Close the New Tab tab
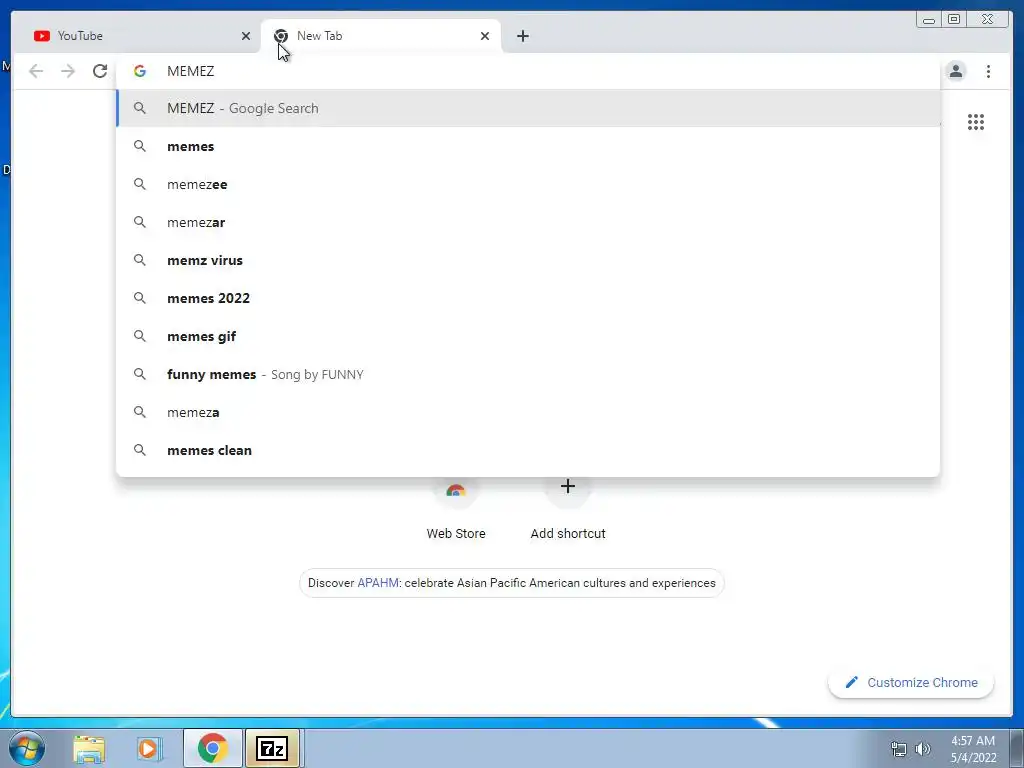This screenshot has width=1024, height=768. pos(485,36)
